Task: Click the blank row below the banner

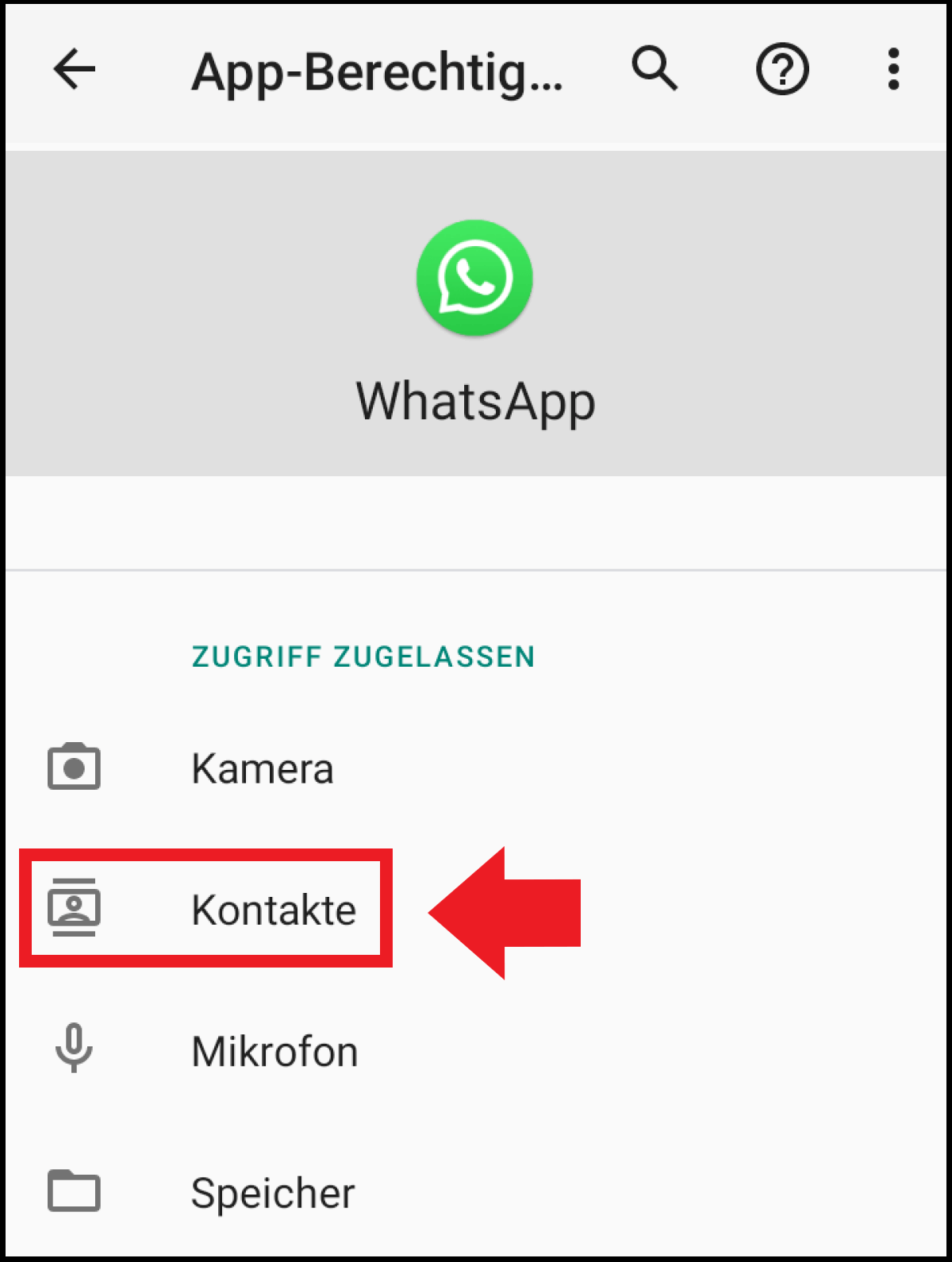Action: pos(476,523)
